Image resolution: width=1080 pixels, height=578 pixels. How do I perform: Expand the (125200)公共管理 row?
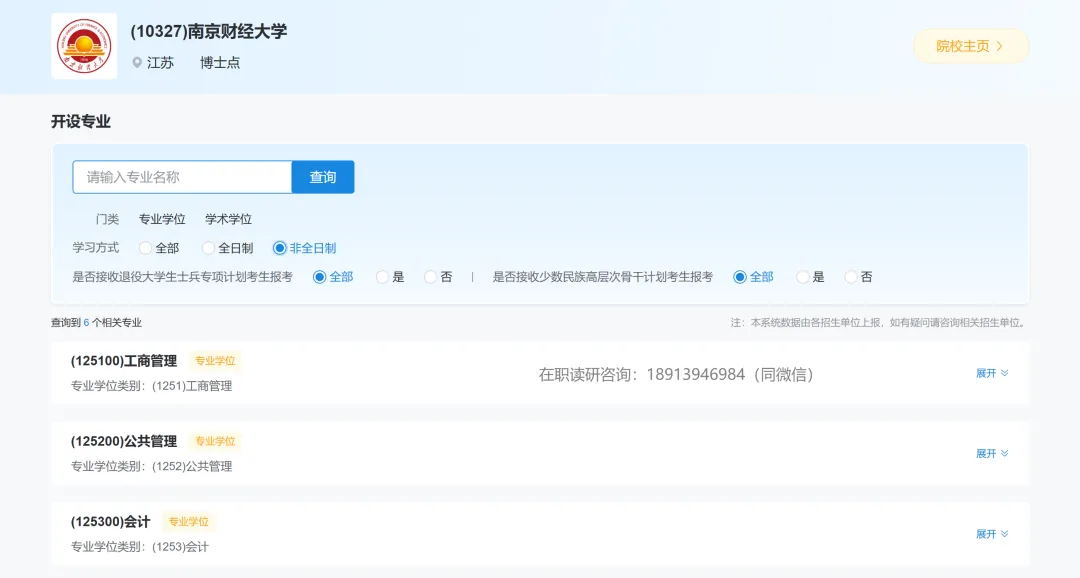(992, 454)
